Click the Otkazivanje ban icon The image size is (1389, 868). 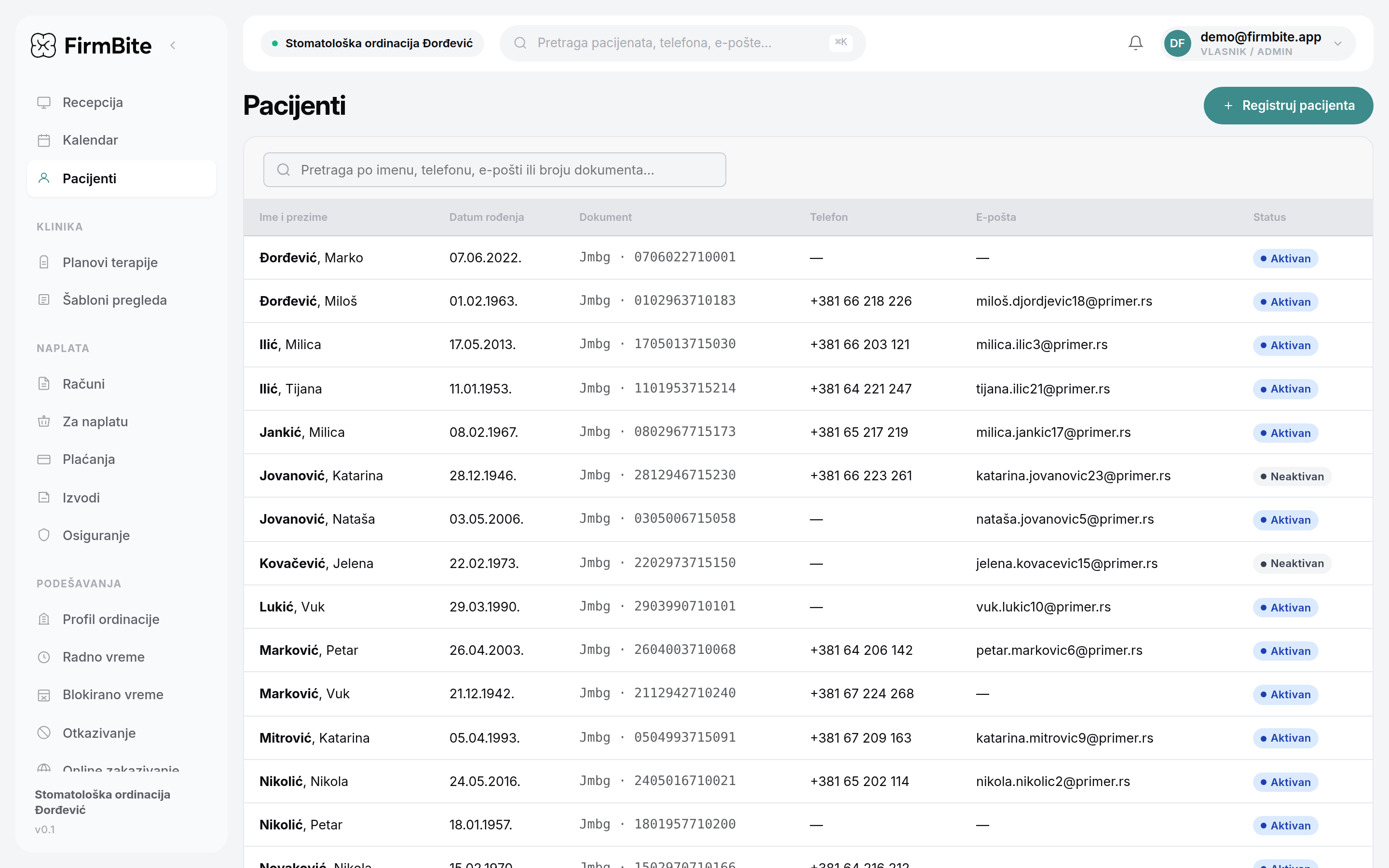pyautogui.click(x=44, y=733)
